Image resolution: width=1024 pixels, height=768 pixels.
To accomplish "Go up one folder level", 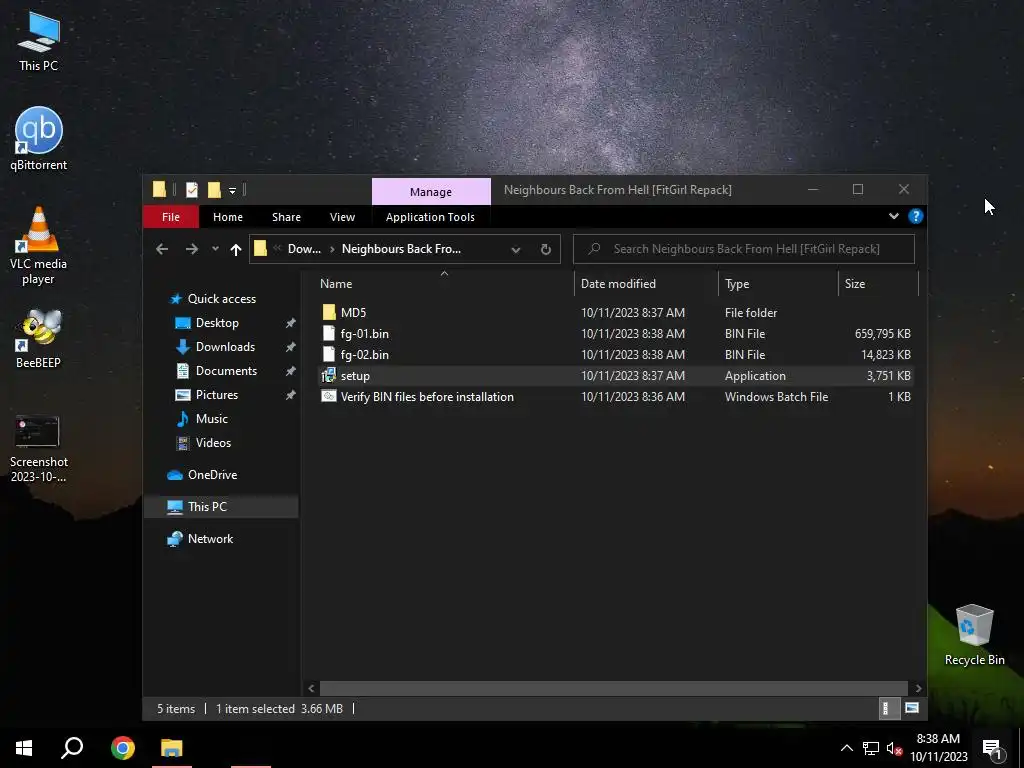I will point(236,249).
